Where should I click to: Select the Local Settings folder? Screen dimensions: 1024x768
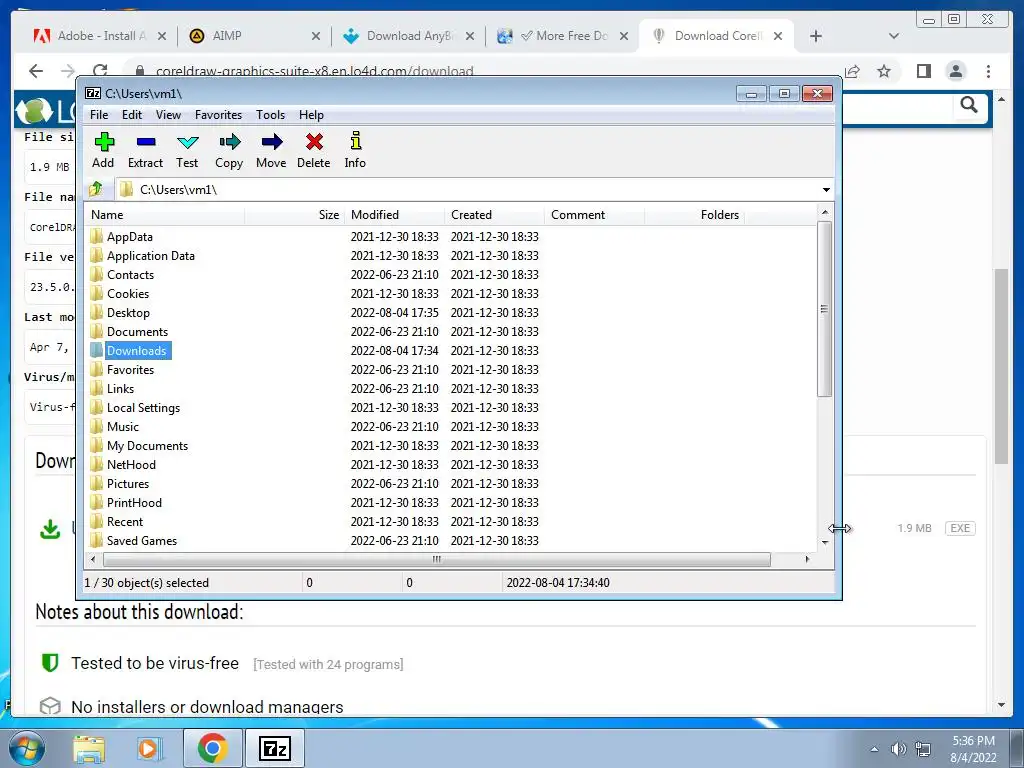pyautogui.click(x=143, y=408)
